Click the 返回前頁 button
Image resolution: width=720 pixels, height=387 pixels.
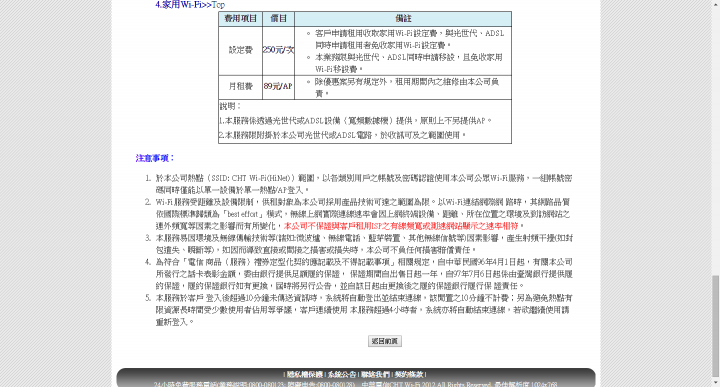385,341
